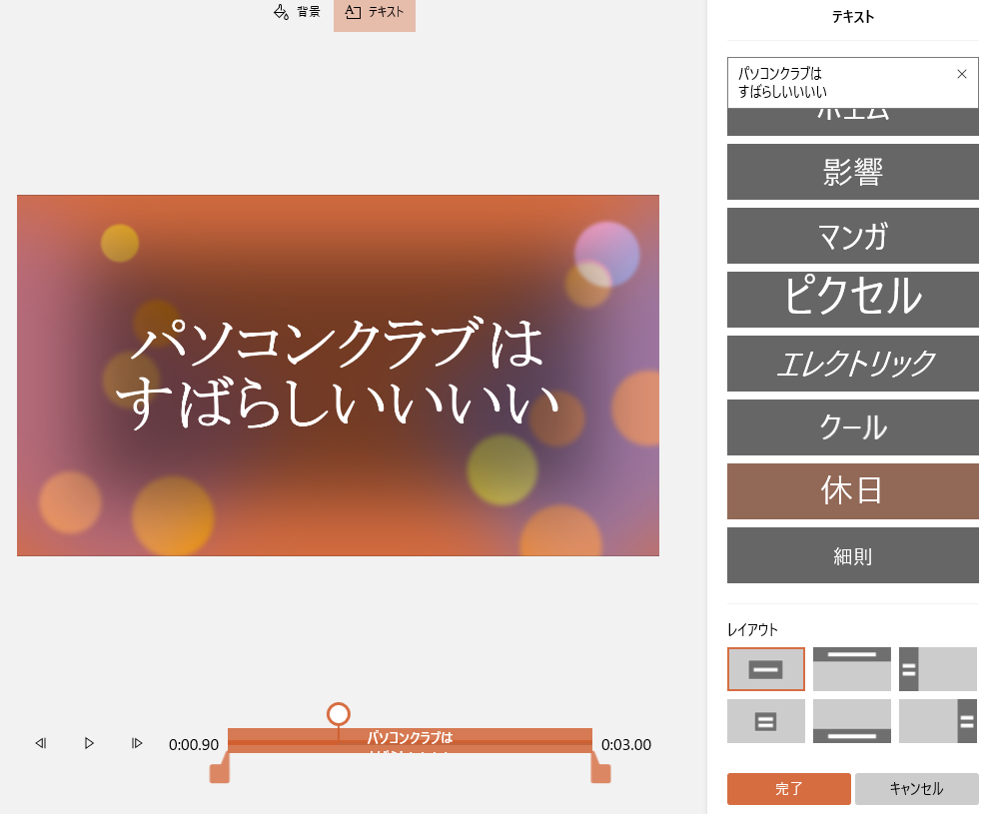Step forward one frame

click(137, 743)
